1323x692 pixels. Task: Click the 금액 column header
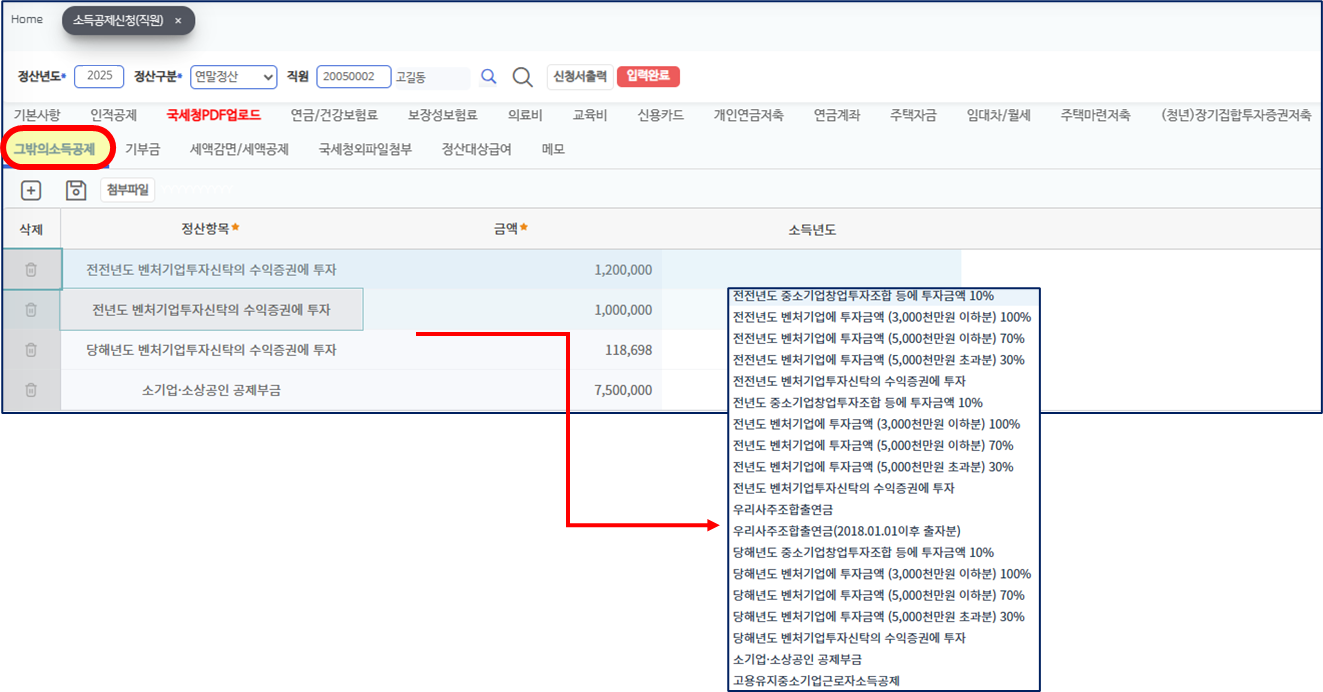(511, 229)
